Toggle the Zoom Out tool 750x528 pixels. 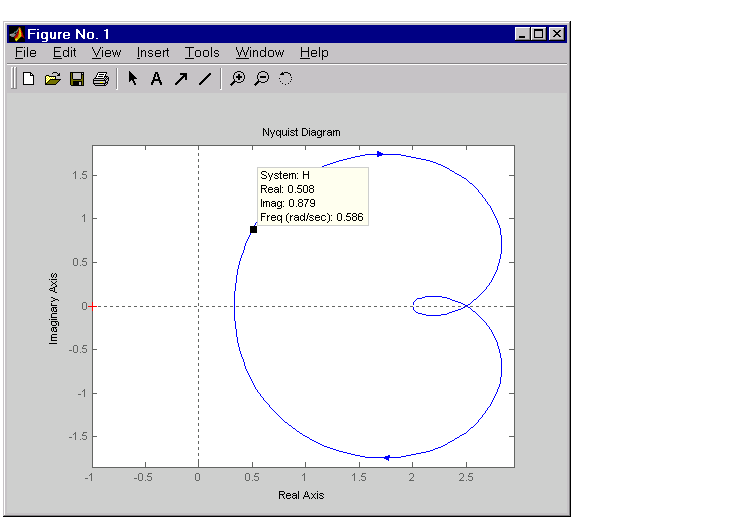pos(261,79)
